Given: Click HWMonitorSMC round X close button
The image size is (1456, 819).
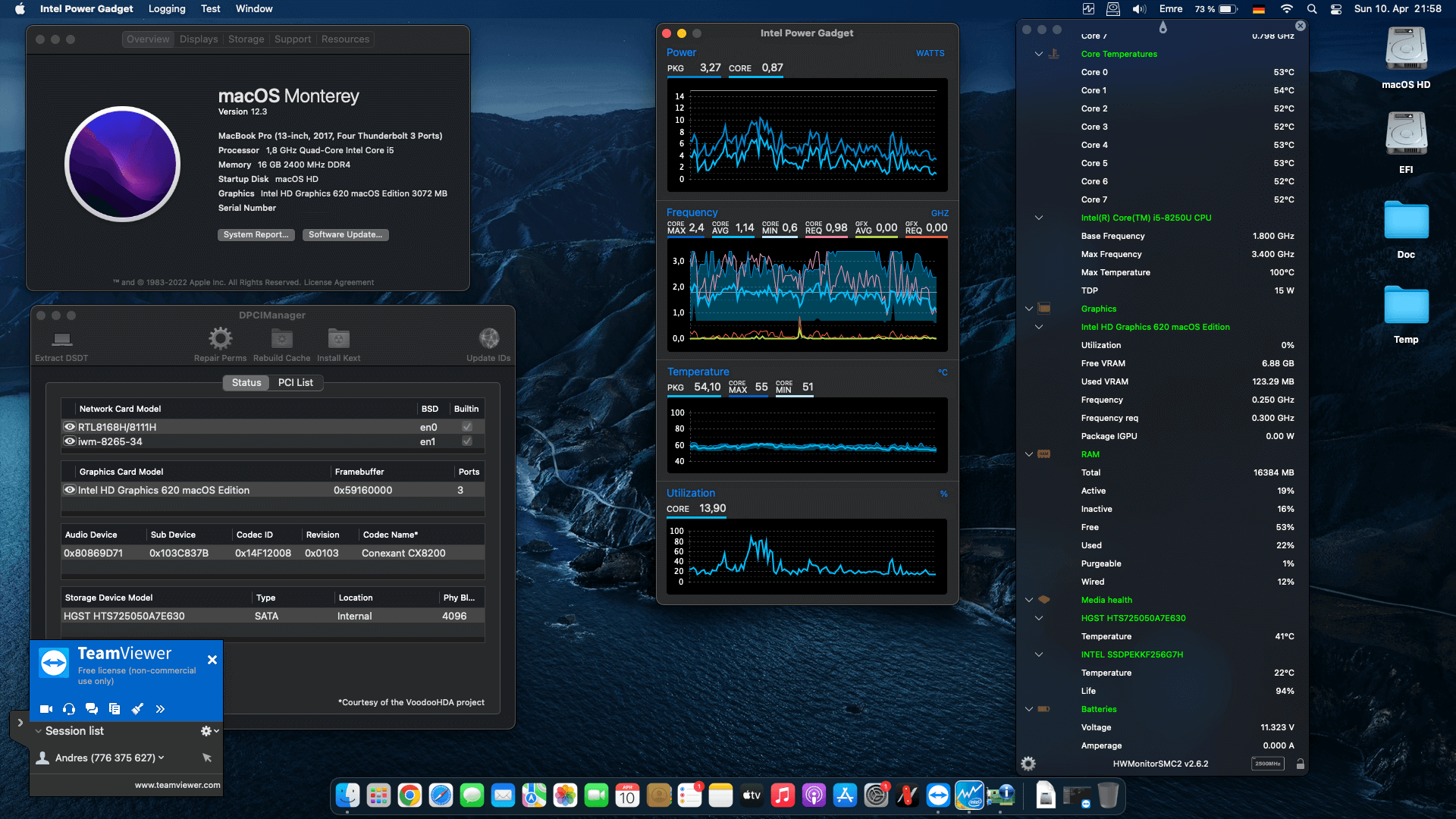Looking at the screenshot, I should tap(1301, 26).
